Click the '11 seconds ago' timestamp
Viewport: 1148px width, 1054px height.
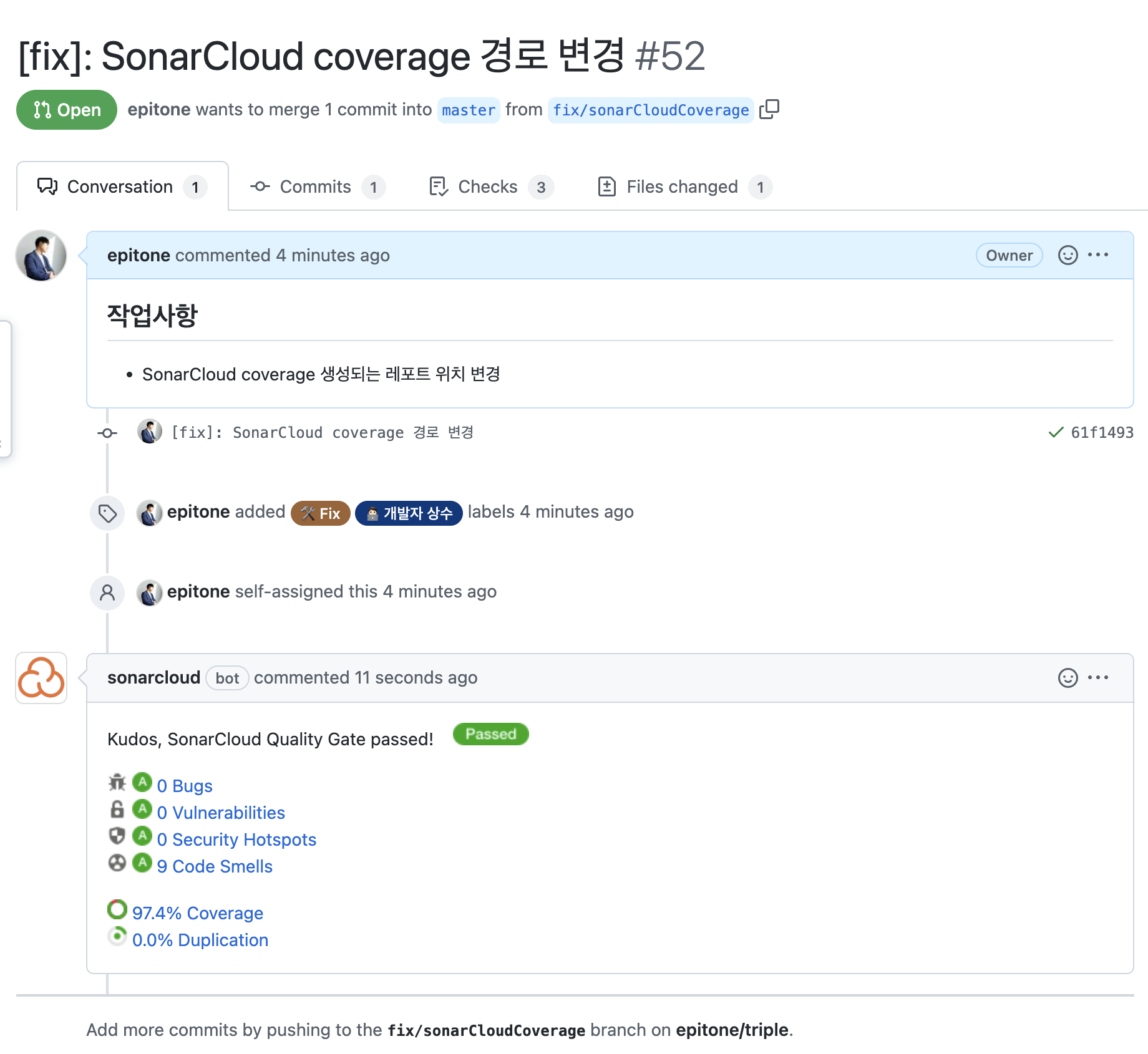pyautogui.click(x=416, y=678)
